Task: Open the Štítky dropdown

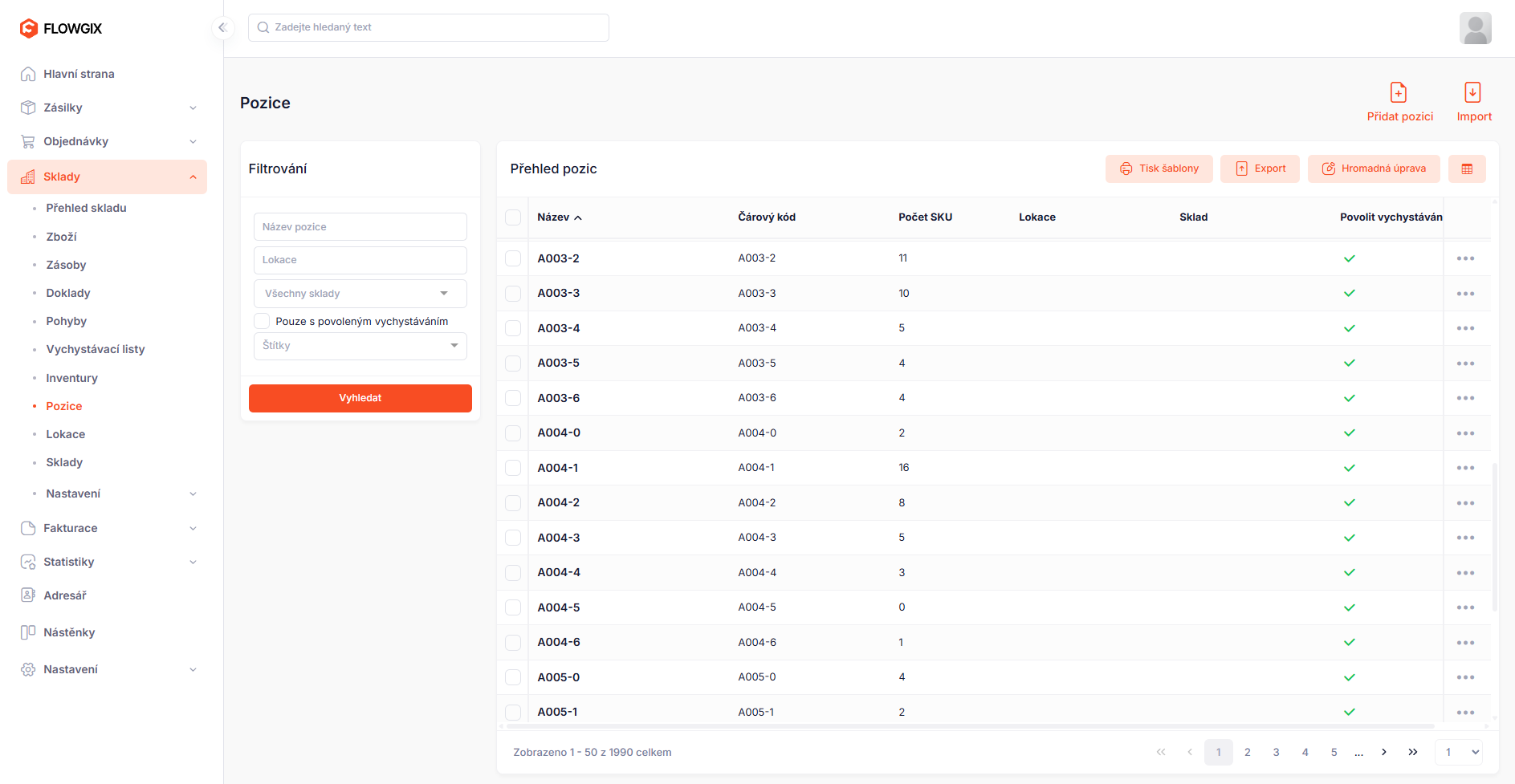Action: (360, 346)
